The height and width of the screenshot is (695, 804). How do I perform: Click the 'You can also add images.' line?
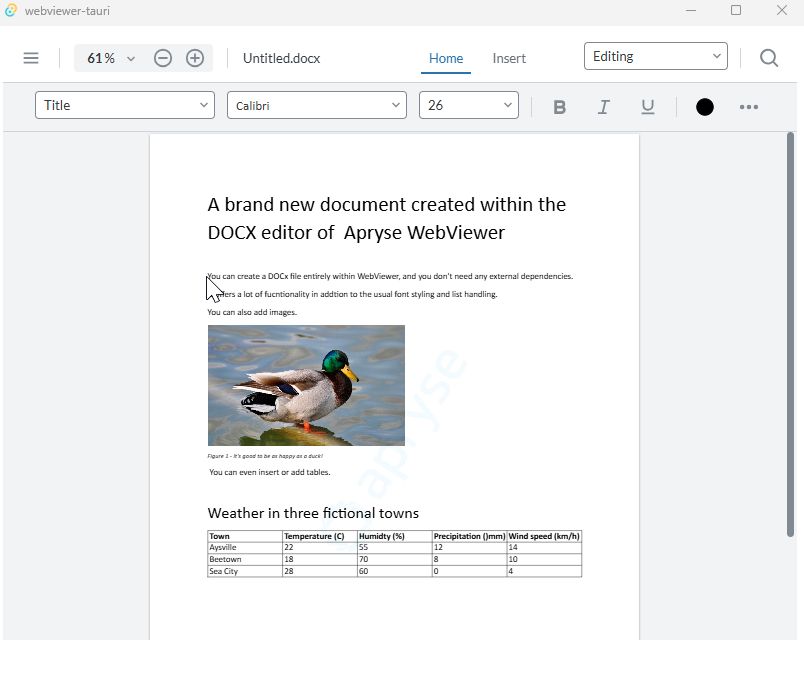point(252,312)
